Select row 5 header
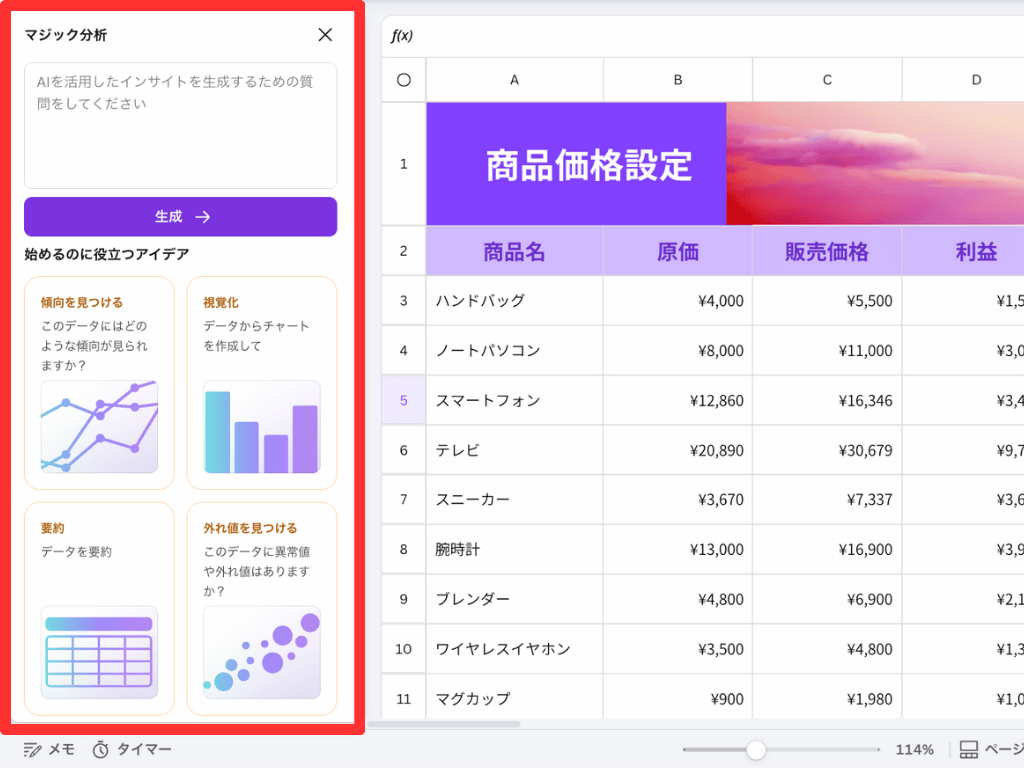This screenshot has width=1024, height=768. (x=404, y=400)
